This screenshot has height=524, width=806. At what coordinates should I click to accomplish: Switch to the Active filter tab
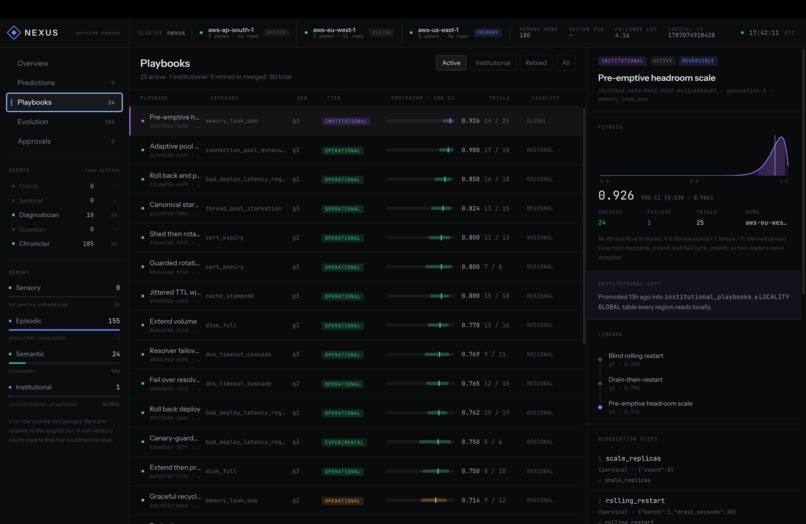click(451, 63)
